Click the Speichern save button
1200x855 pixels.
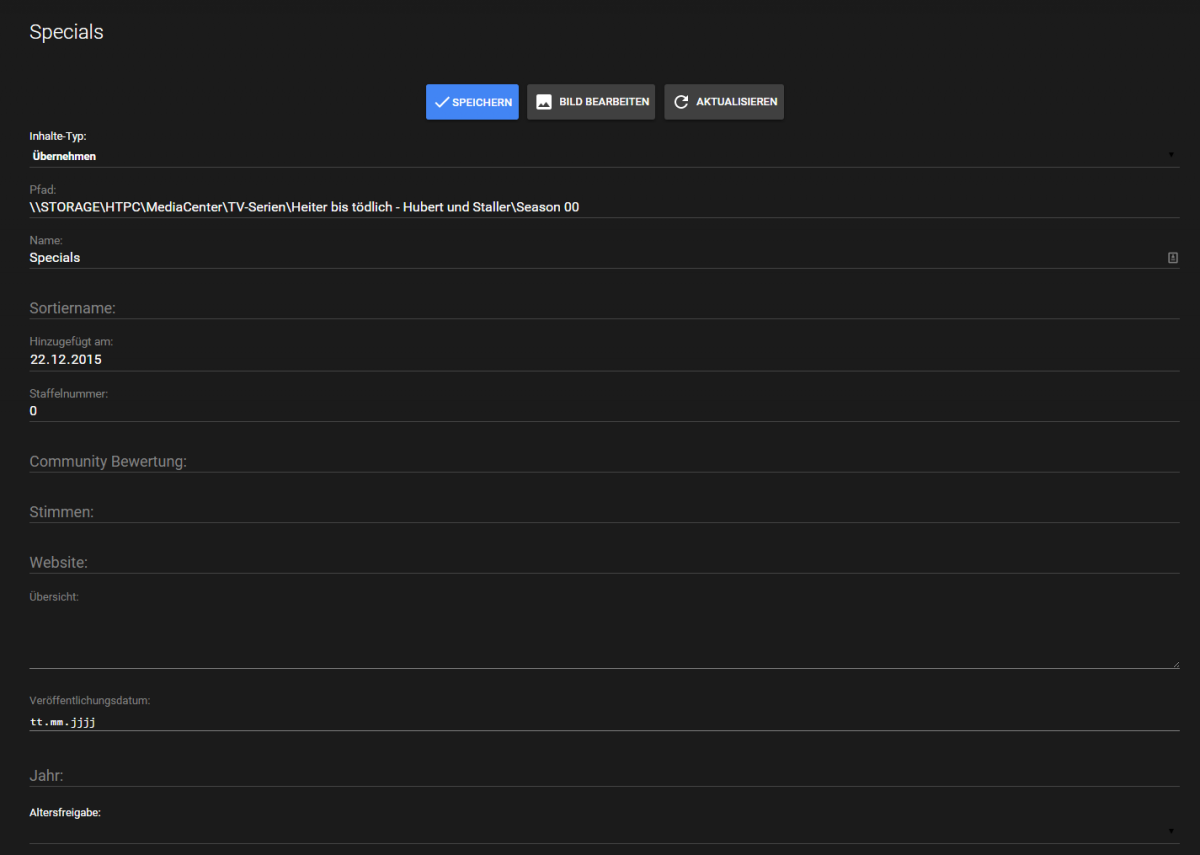pyautogui.click(x=472, y=102)
